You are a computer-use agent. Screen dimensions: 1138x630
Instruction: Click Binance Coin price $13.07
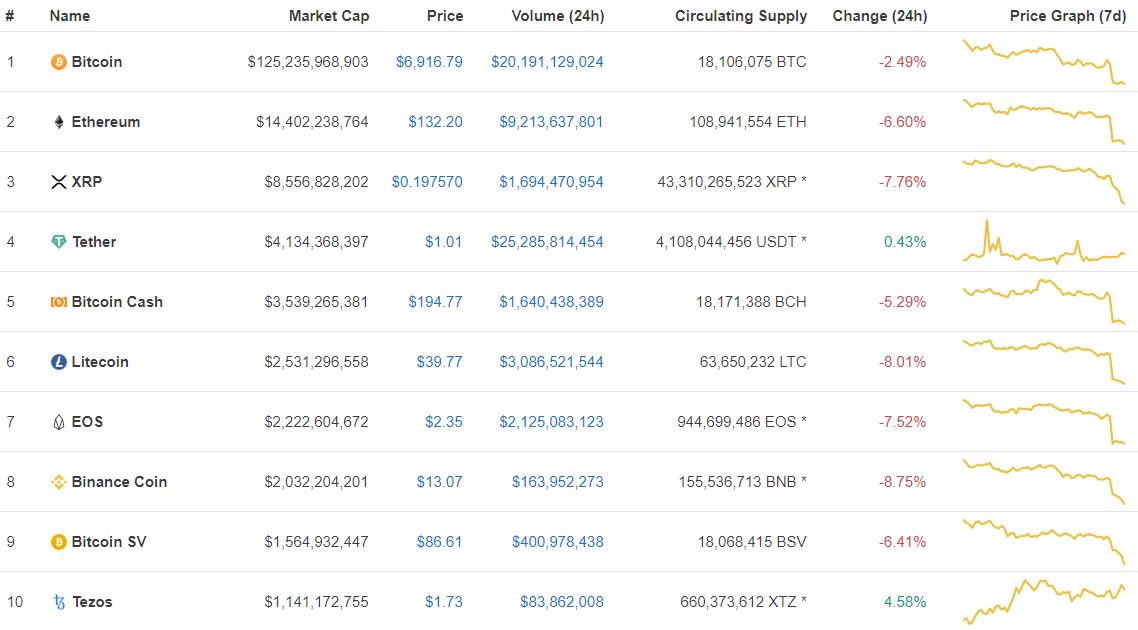(x=439, y=482)
